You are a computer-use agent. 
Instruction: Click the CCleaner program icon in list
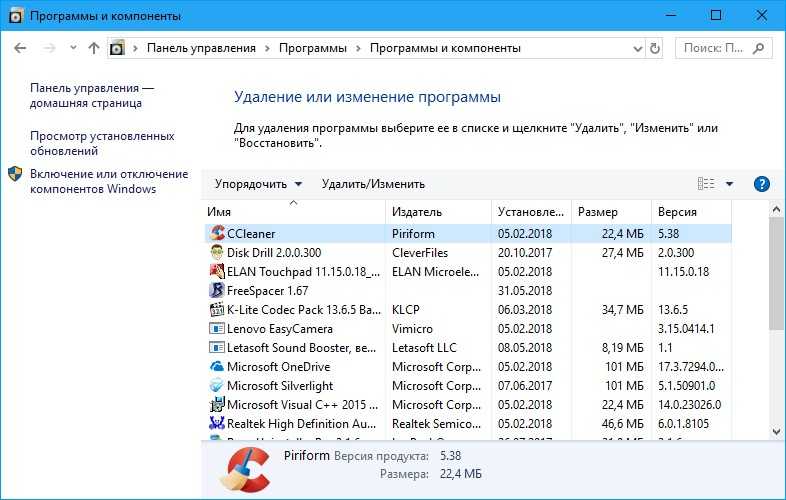click(217, 233)
